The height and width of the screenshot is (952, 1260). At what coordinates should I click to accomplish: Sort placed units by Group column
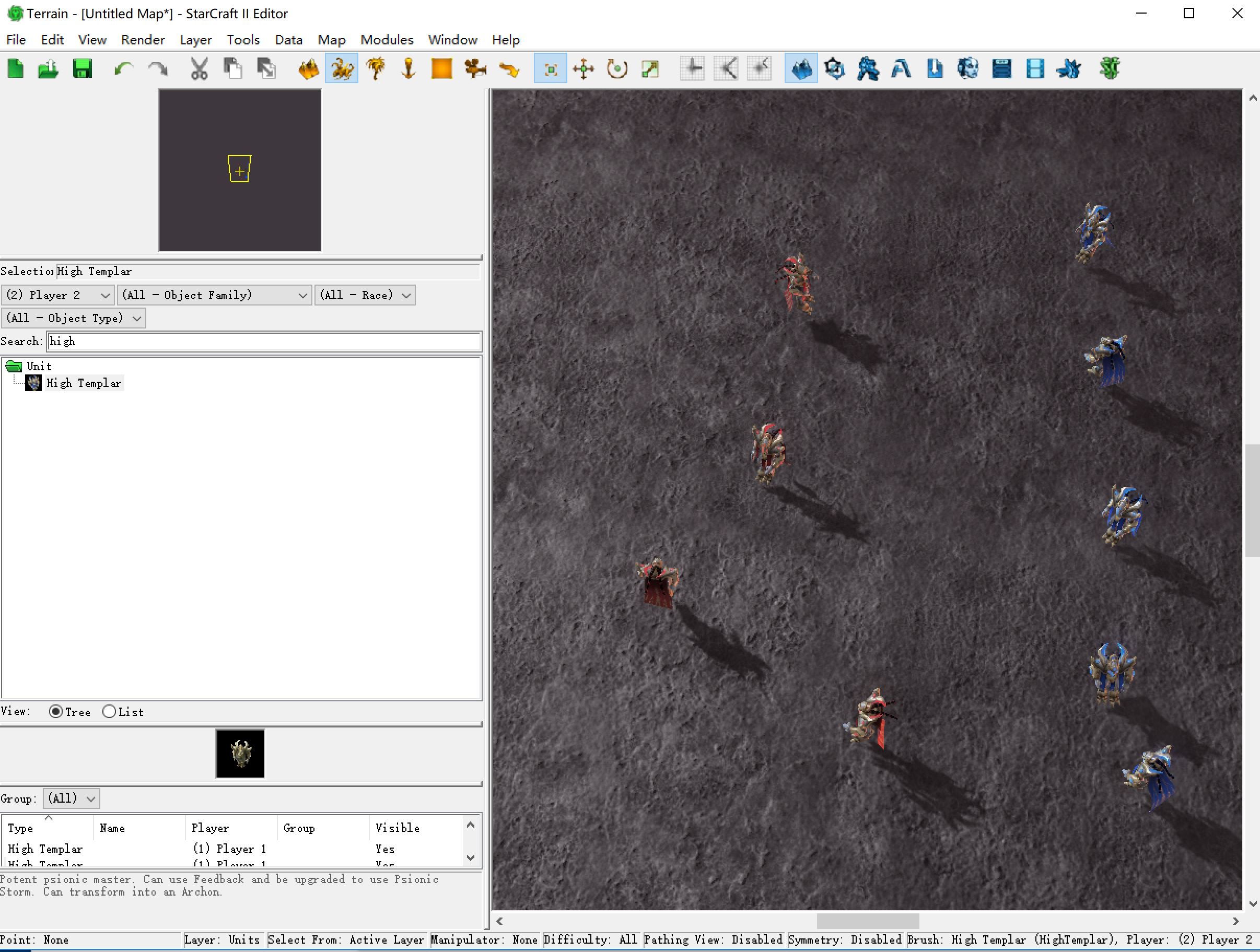click(323, 828)
